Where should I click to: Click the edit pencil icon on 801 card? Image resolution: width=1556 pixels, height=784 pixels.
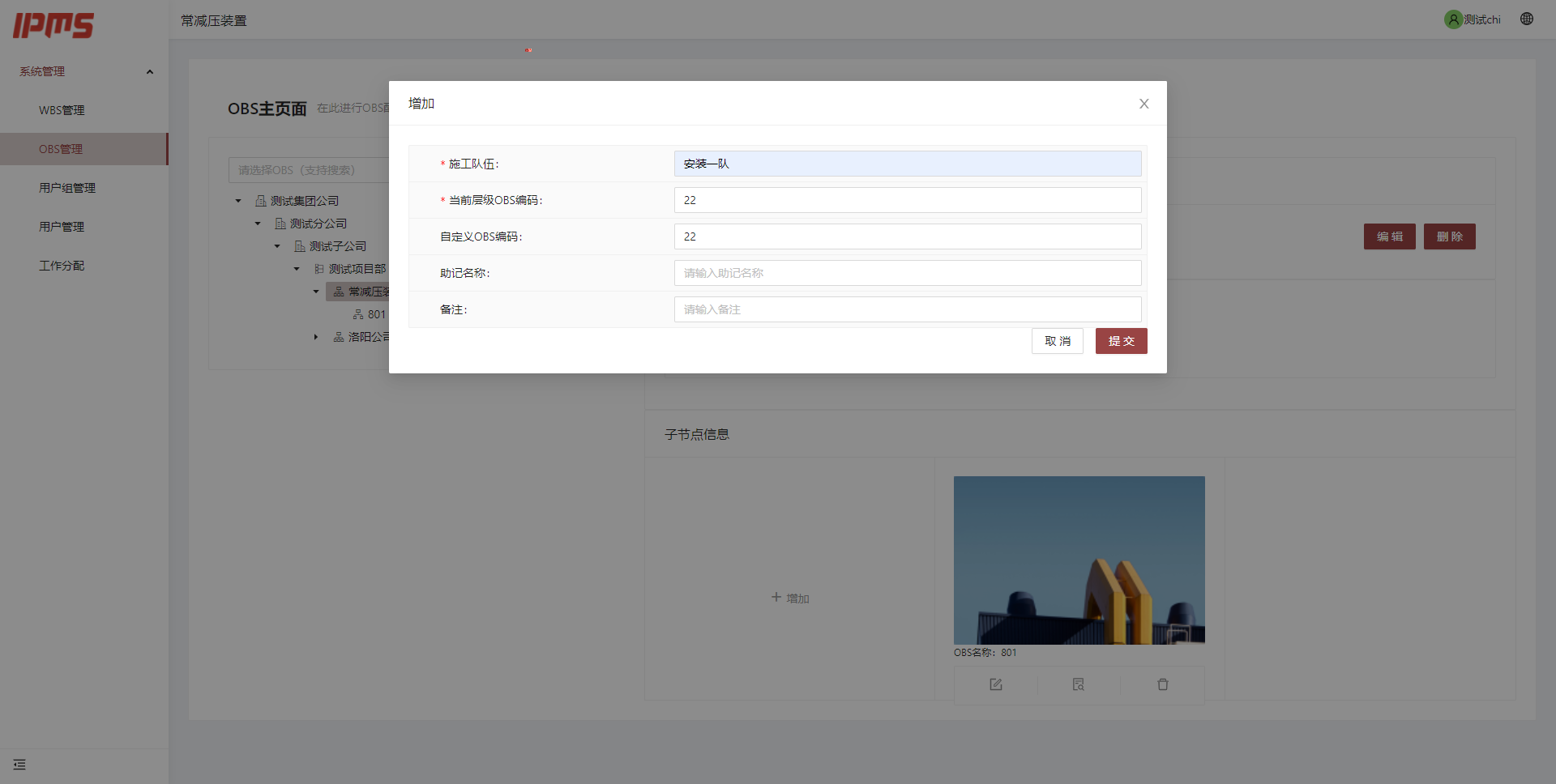coord(996,684)
